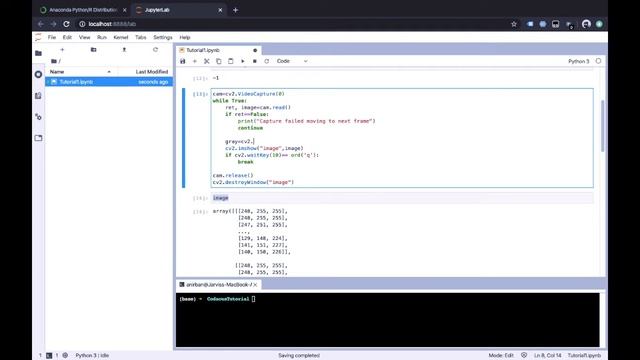Viewport: 640px width, 360px height.
Task: Run the selected cell
Action: (242, 61)
